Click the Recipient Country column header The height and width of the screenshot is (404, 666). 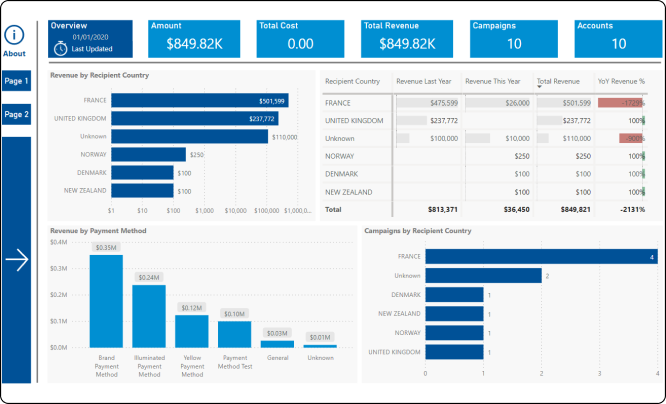pyautogui.click(x=353, y=81)
